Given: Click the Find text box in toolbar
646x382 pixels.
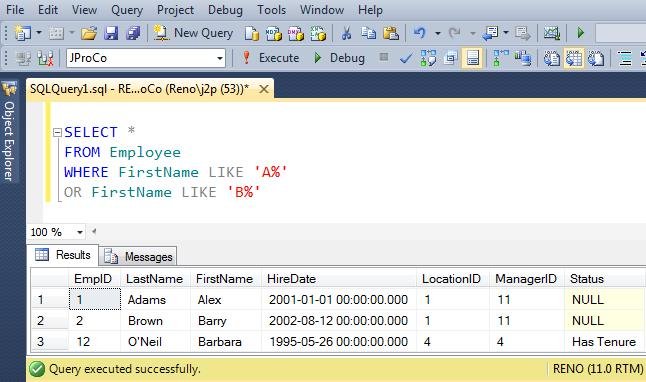Looking at the screenshot, I should (x=620, y=33).
